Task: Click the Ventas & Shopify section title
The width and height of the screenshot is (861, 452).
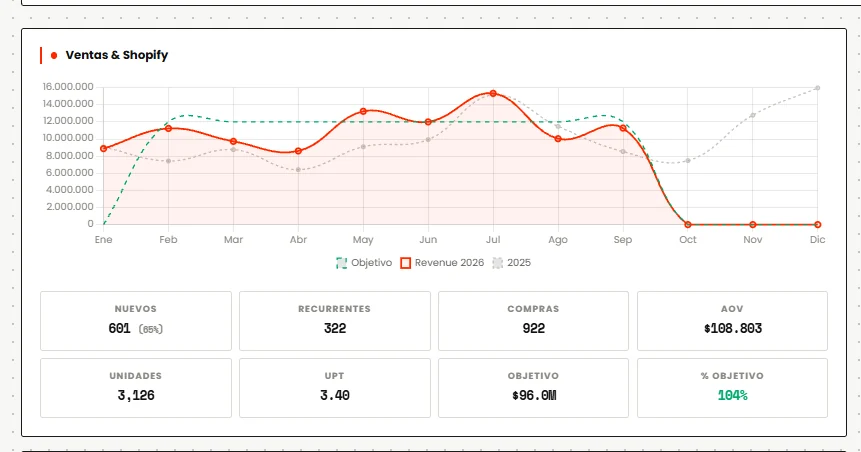Action: (x=116, y=55)
